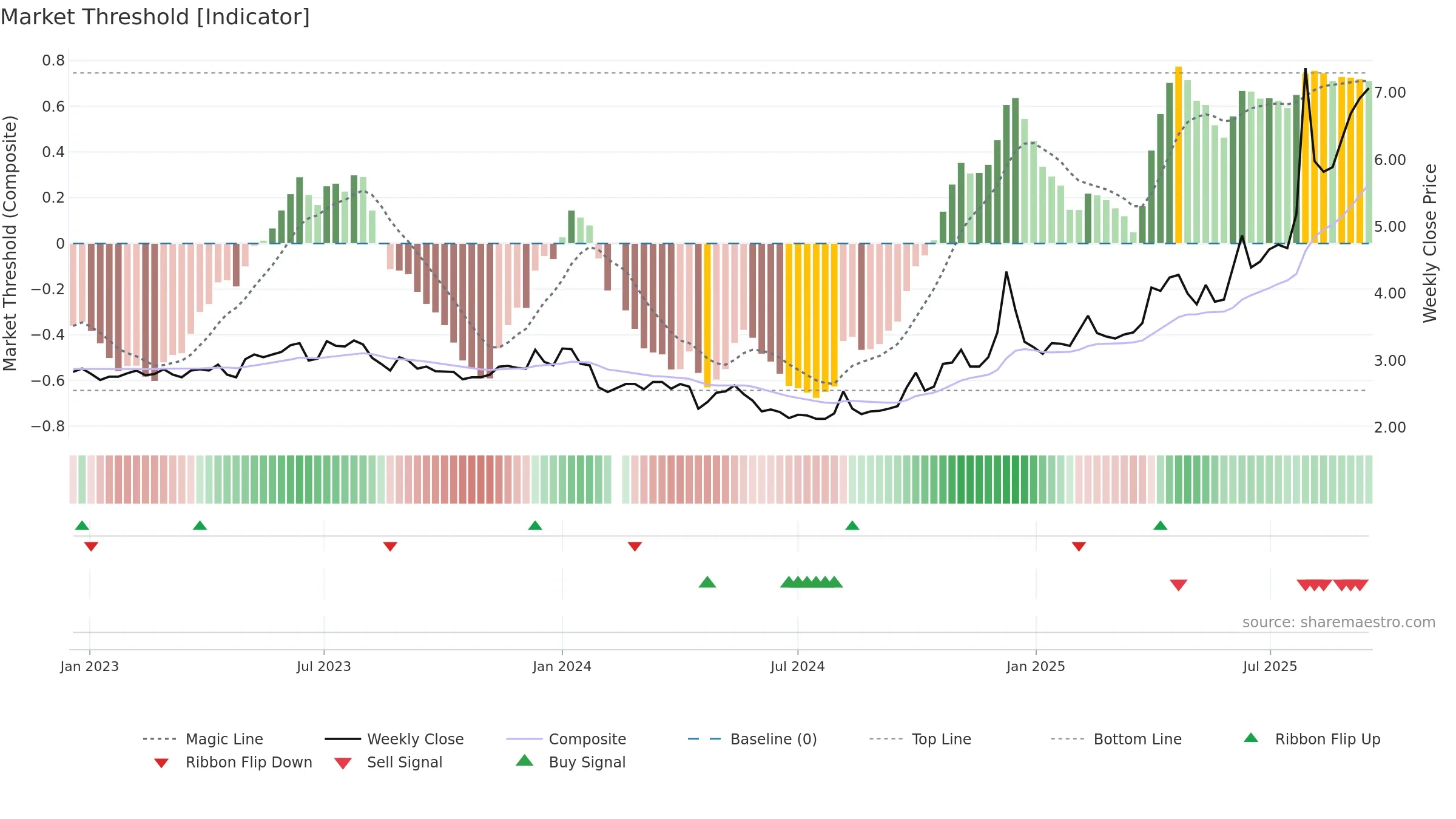This screenshot has height=819, width=1456.
Task: Click the rightmost sell signal in the 2025 cluster
Action: tap(1360, 585)
